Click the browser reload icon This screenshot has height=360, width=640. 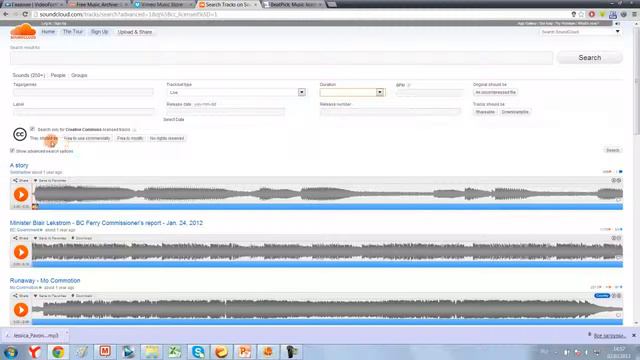(x=25, y=14)
